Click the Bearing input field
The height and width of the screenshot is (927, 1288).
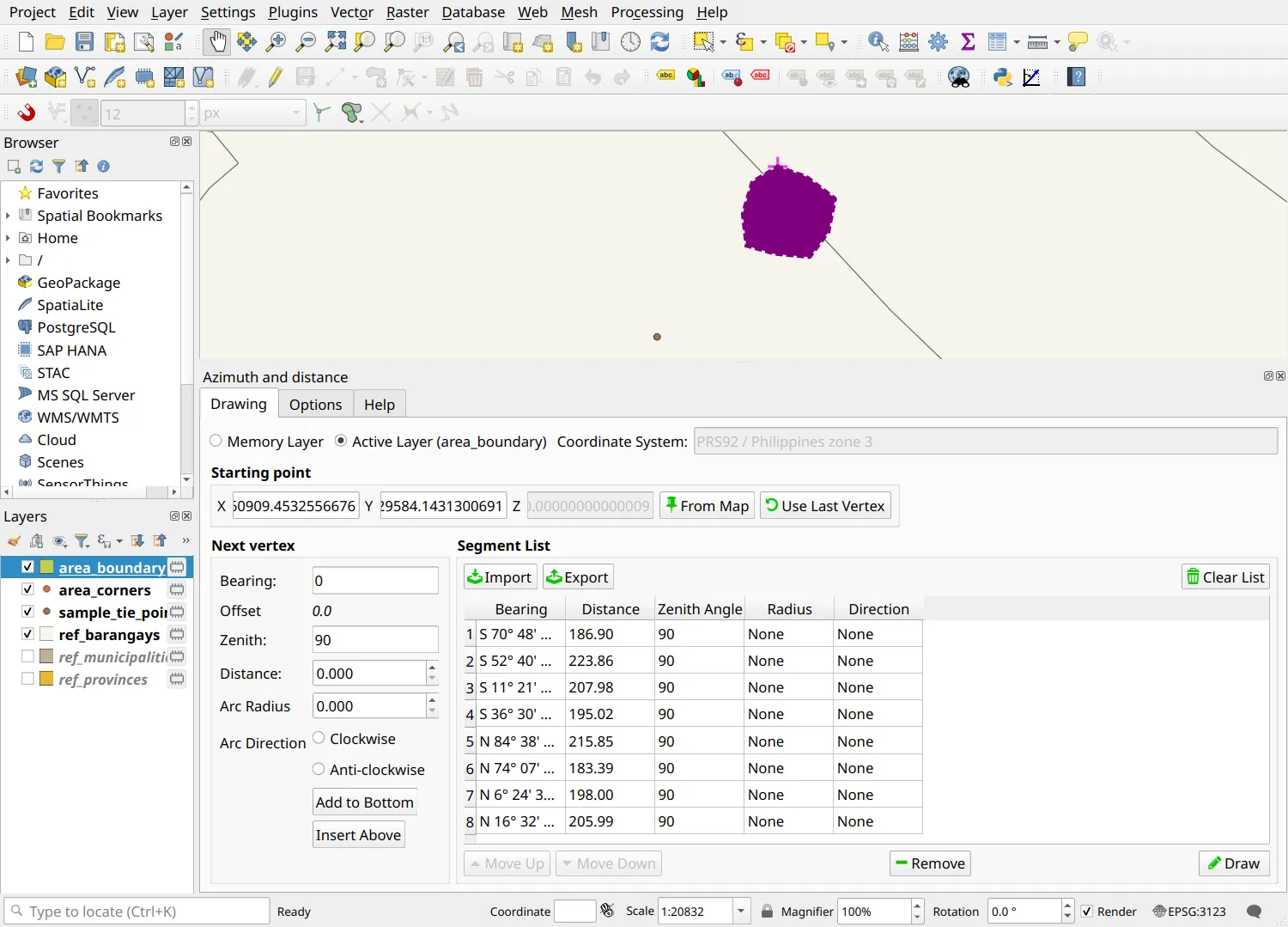[x=375, y=581]
